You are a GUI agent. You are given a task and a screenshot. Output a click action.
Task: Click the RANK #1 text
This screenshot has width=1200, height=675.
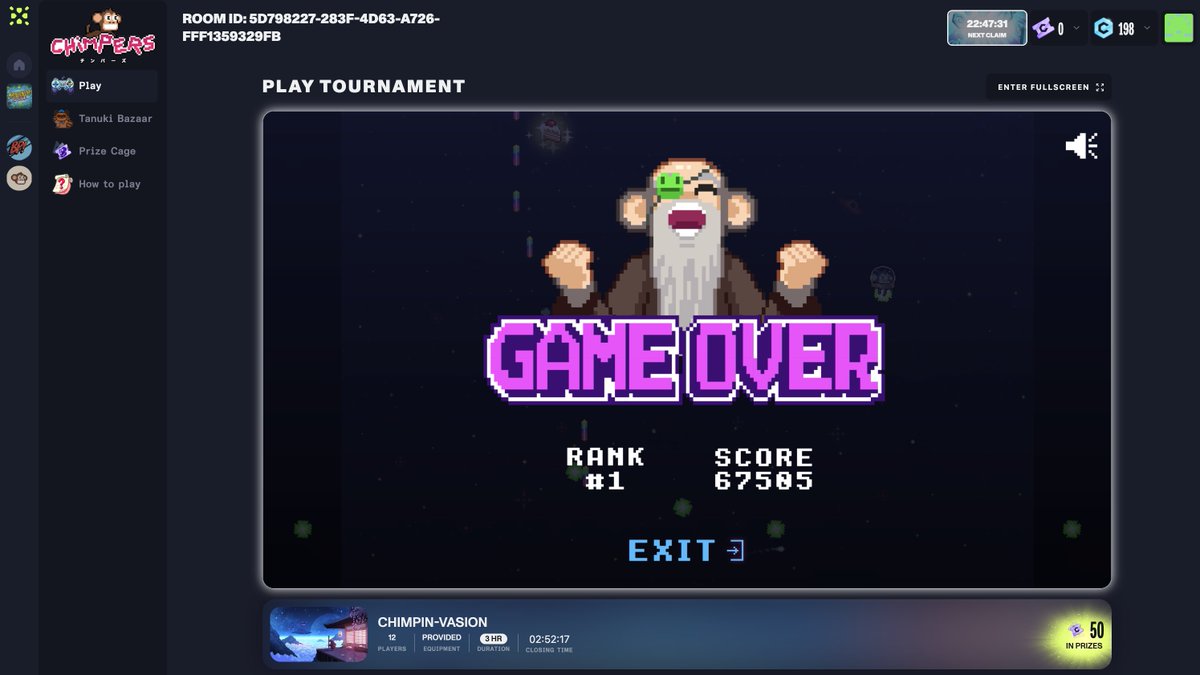coord(605,469)
